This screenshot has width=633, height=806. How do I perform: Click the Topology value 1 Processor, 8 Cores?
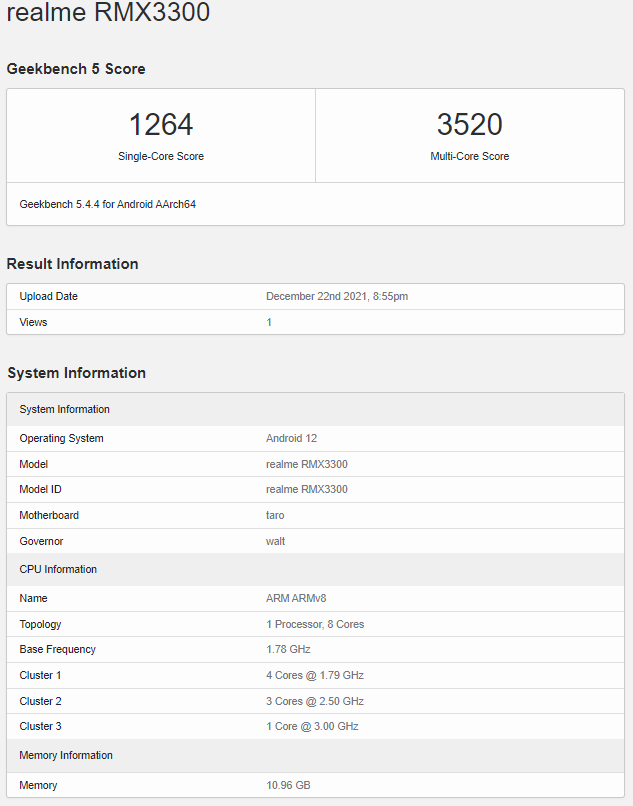pos(315,625)
